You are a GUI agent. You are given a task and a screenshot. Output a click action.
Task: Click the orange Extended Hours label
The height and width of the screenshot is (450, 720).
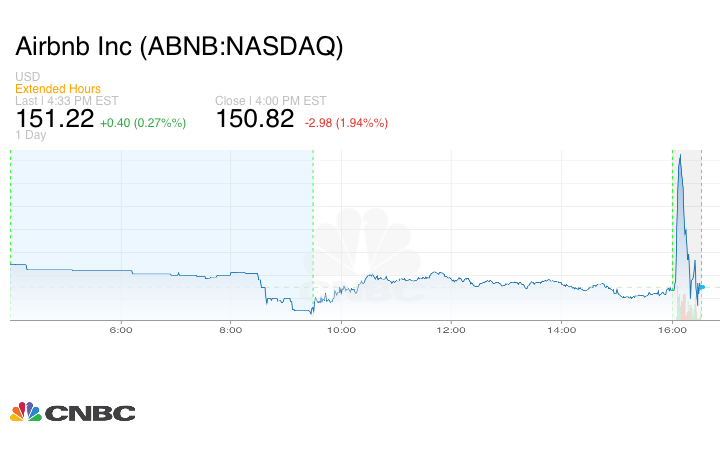58,89
